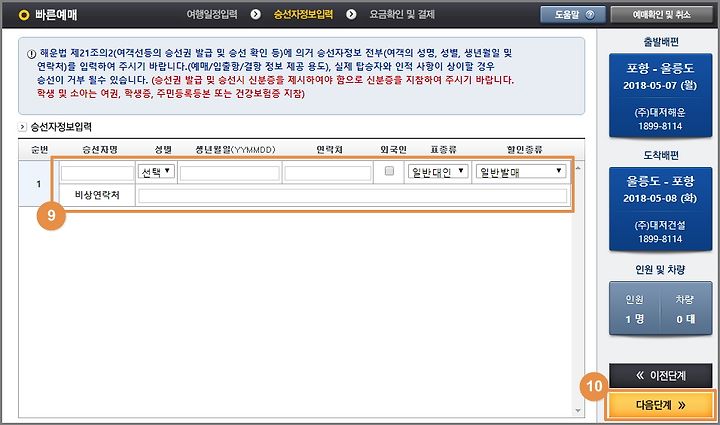Image resolution: width=720 pixels, height=425 pixels.
Task: Select the 승선자정보입력 step
Action: click(x=303, y=14)
